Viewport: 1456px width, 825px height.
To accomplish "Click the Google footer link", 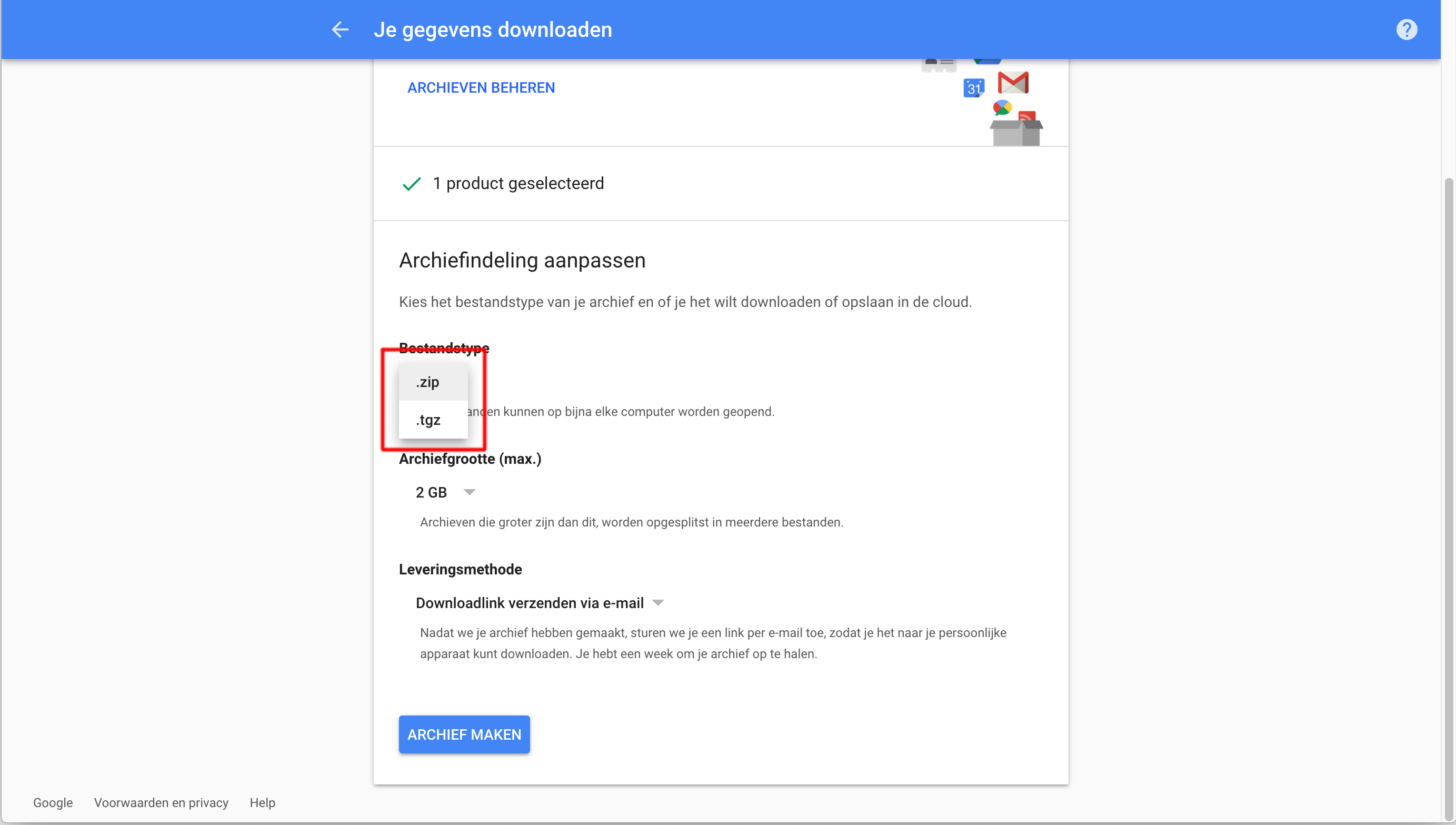I will [53, 802].
